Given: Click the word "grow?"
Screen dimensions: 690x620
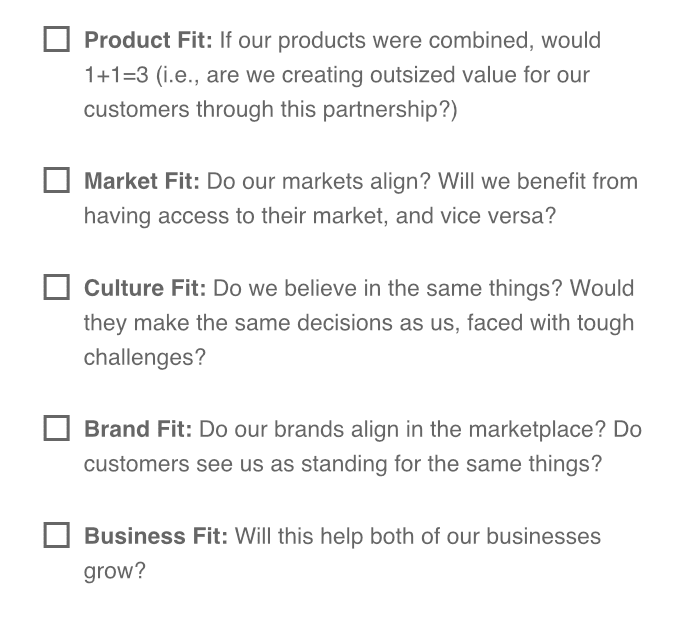Looking at the screenshot, I should tap(114, 571).
